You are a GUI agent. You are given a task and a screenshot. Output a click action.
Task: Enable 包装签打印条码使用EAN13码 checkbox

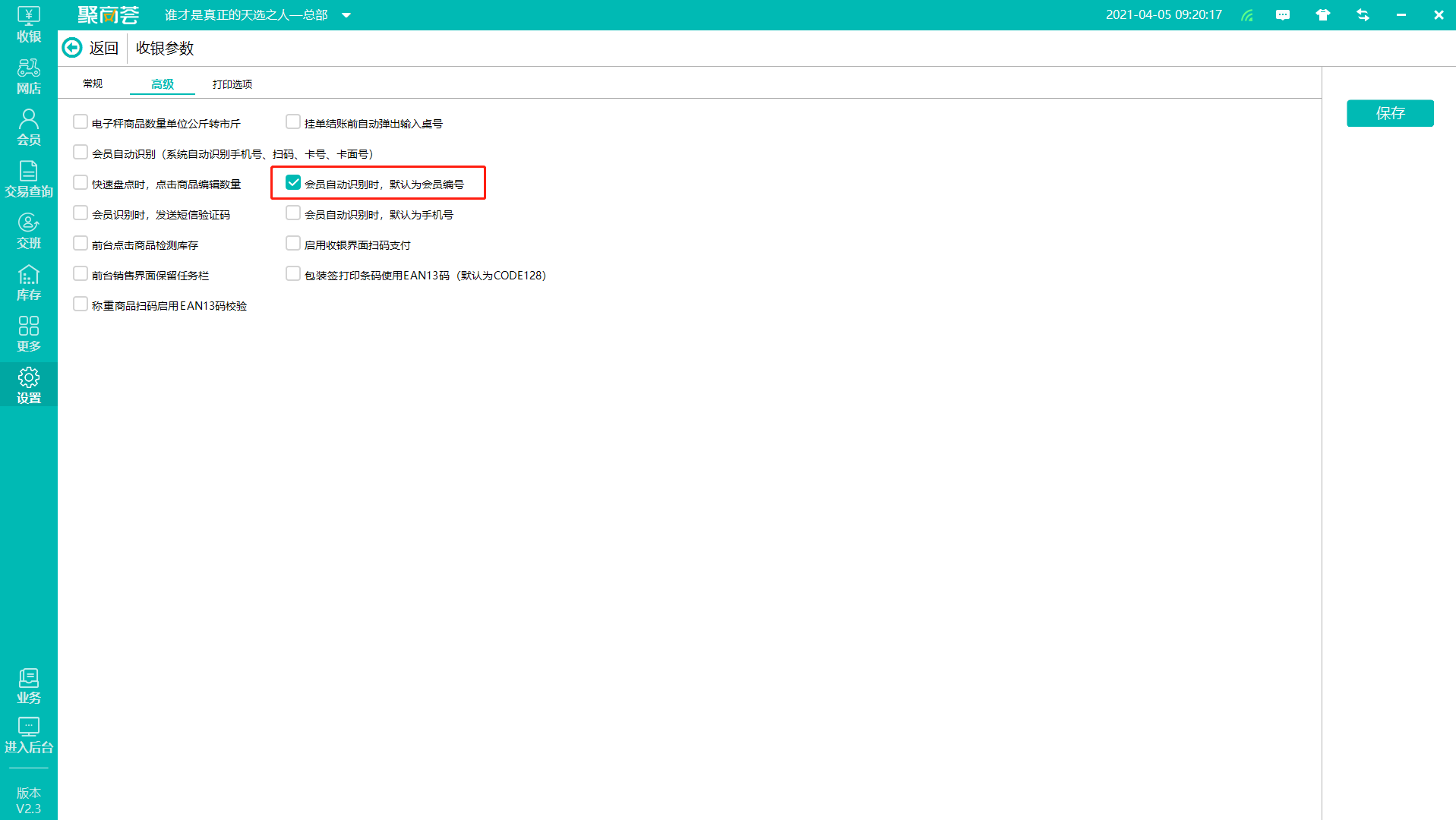point(293,274)
